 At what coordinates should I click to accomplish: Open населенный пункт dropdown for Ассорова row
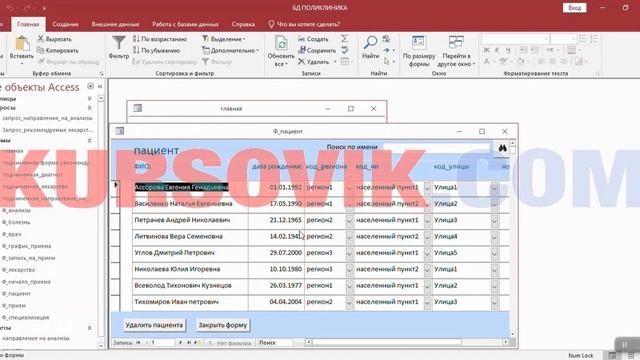[427, 188]
